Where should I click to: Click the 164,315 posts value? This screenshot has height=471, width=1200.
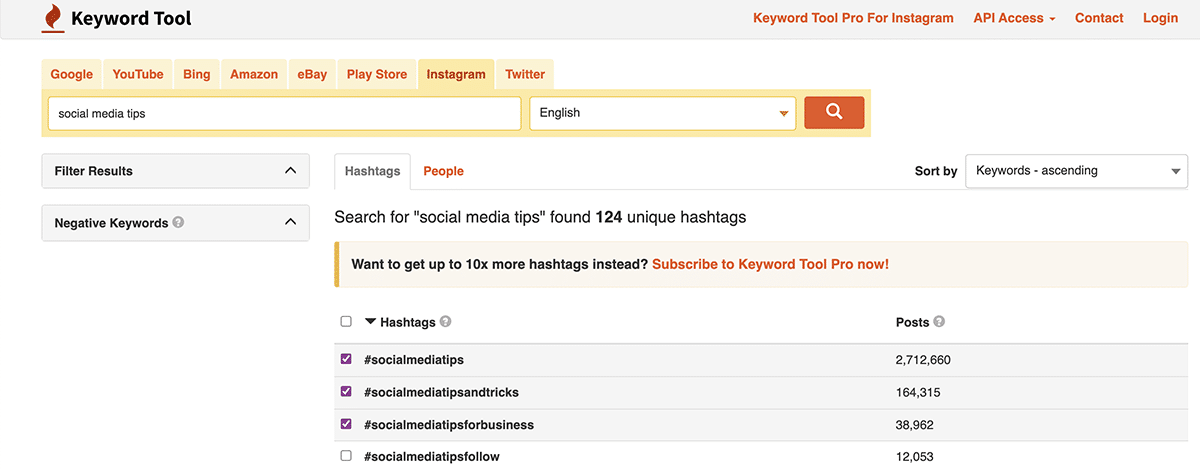pos(918,392)
